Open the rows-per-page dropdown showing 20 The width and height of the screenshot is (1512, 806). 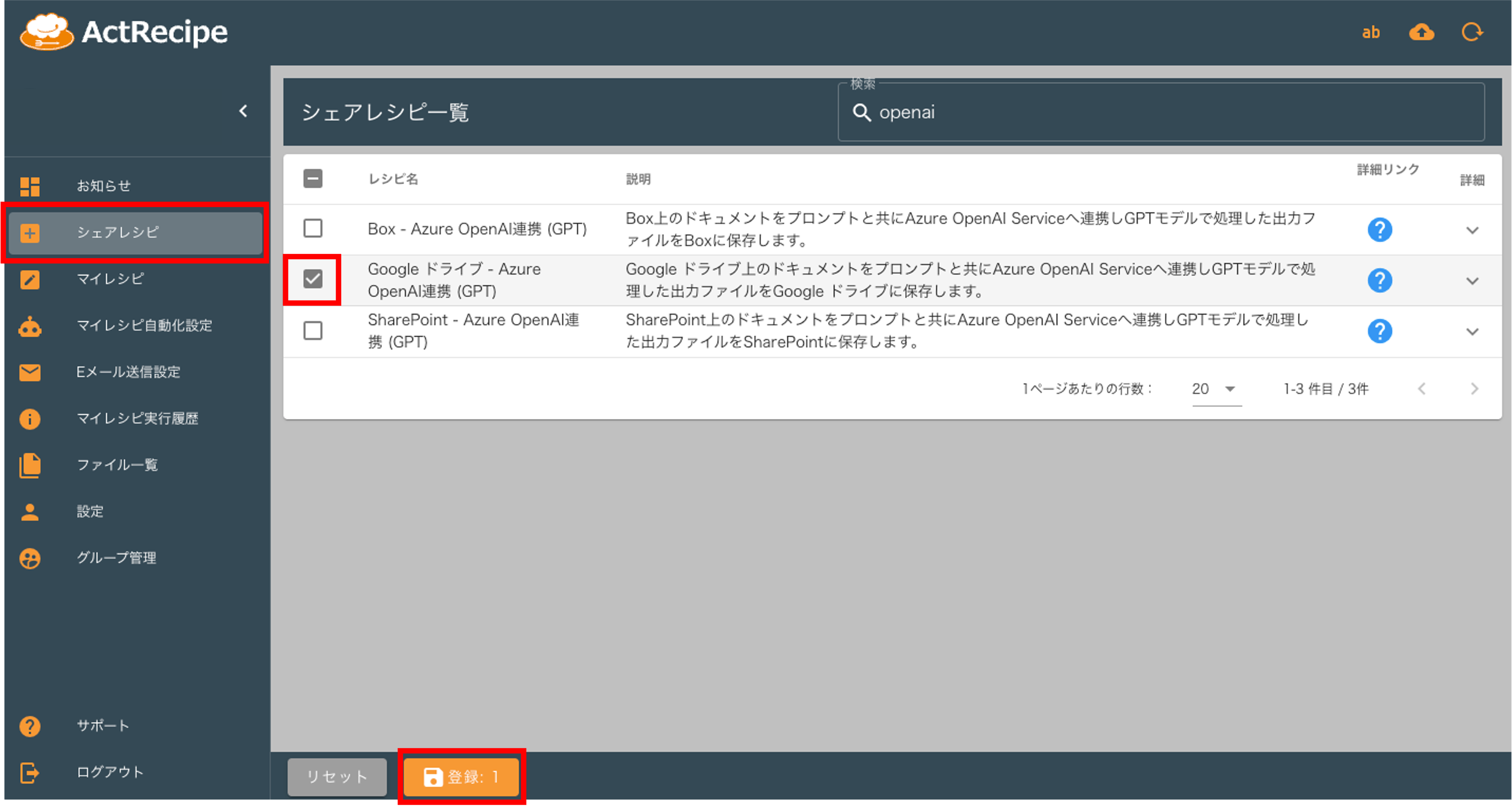[1216, 389]
